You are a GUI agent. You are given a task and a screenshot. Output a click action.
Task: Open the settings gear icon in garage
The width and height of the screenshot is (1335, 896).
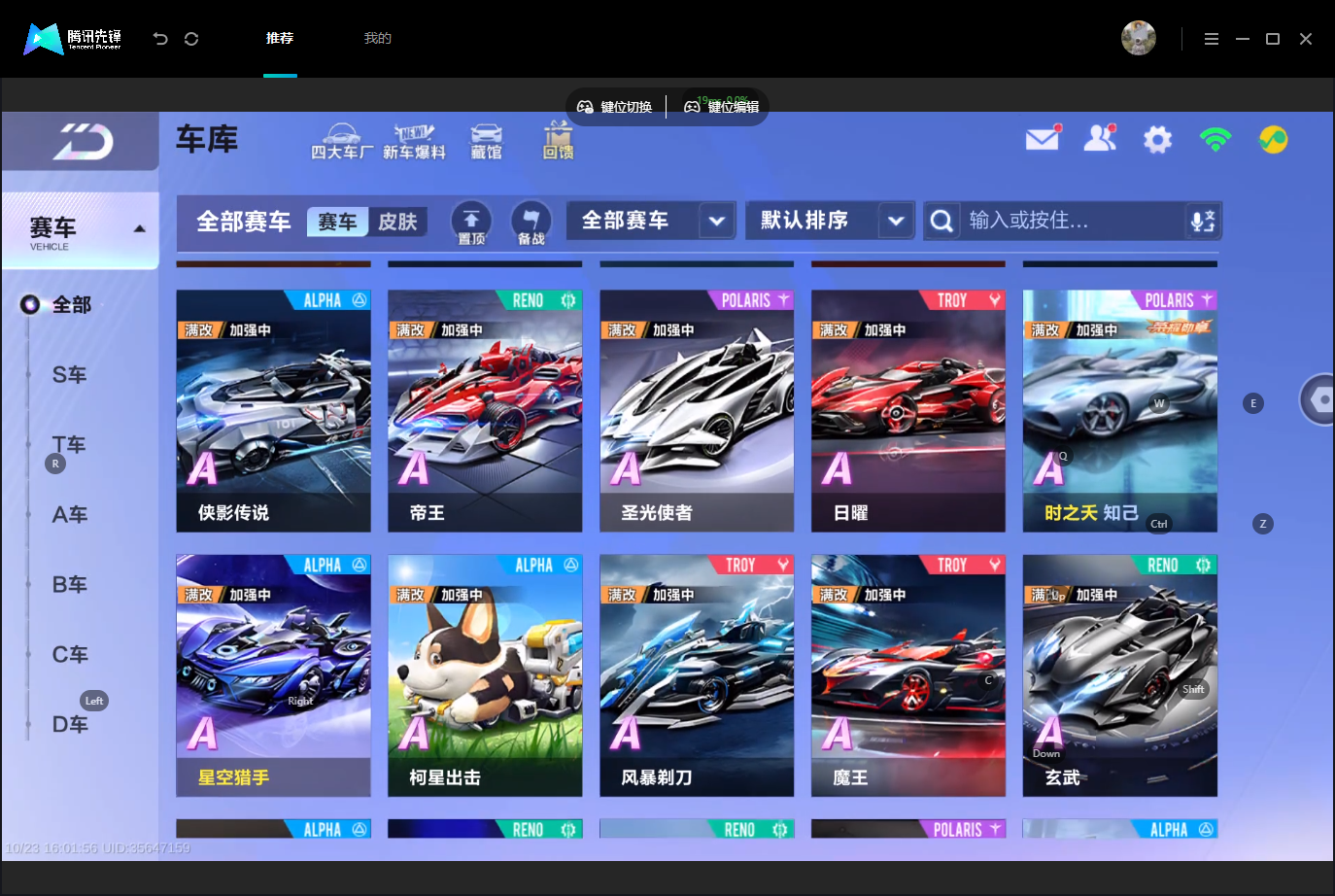pos(1157,140)
